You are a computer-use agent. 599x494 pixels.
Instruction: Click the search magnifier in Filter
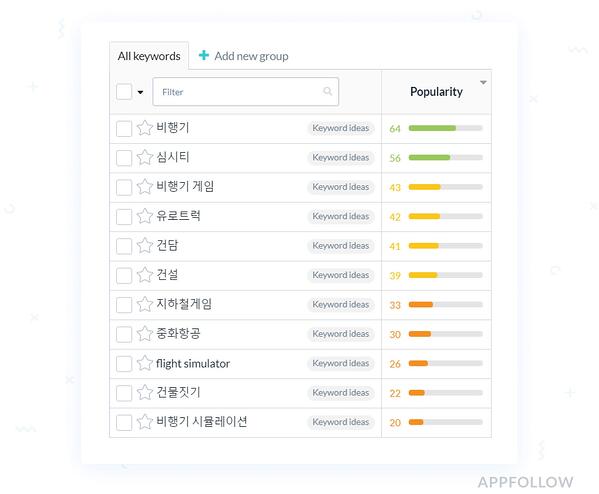(327, 91)
